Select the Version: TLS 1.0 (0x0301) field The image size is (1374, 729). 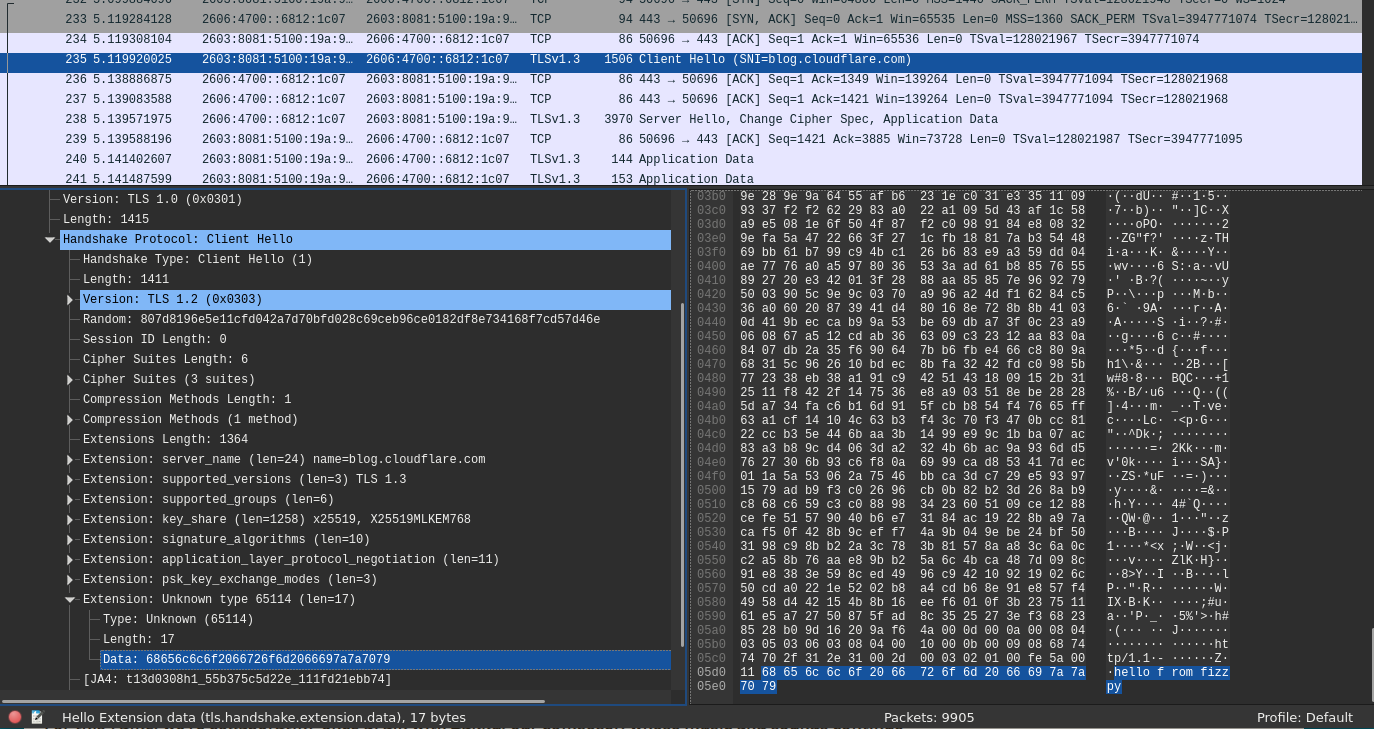(152, 200)
